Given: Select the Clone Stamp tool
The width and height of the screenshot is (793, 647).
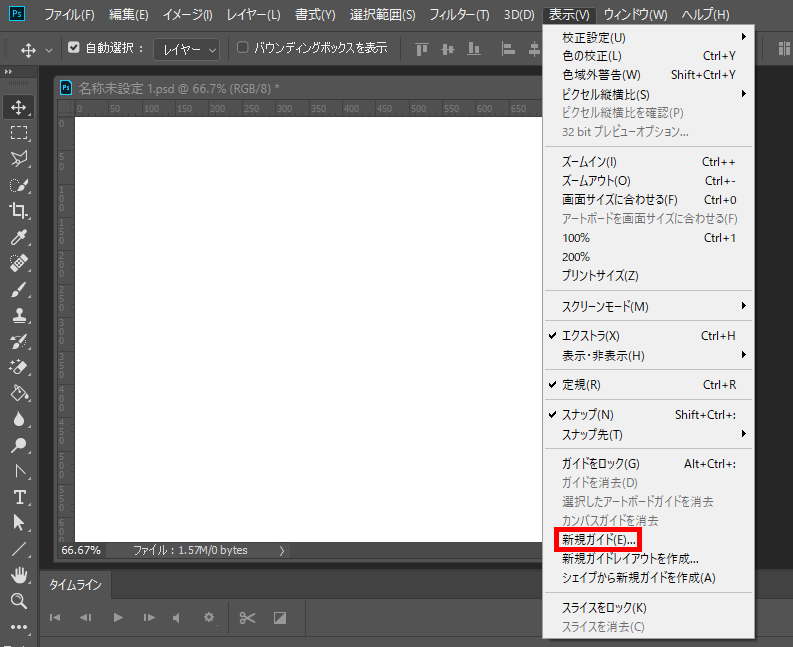Looking at the screenshot, I should tap(19, 315).
